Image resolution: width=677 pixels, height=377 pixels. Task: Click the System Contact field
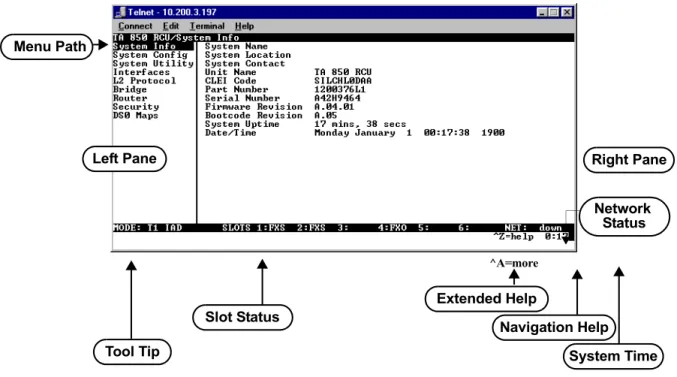click(245, 63)
